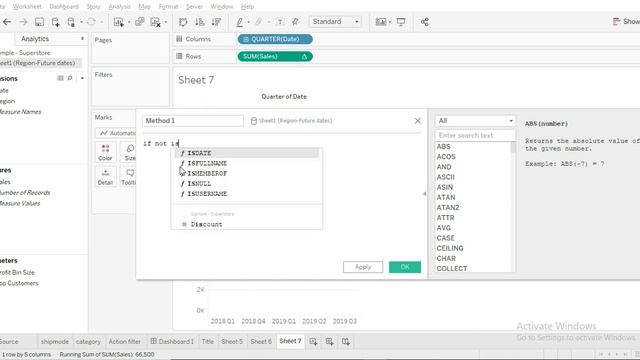Screen dimensions: 640x360
Task: Switch to the Sheet 6 tab
Action: pyautogui.click(x=261, y=342)
